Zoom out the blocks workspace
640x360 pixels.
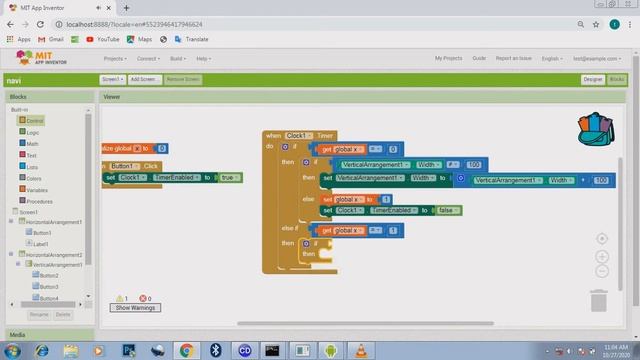602,271
